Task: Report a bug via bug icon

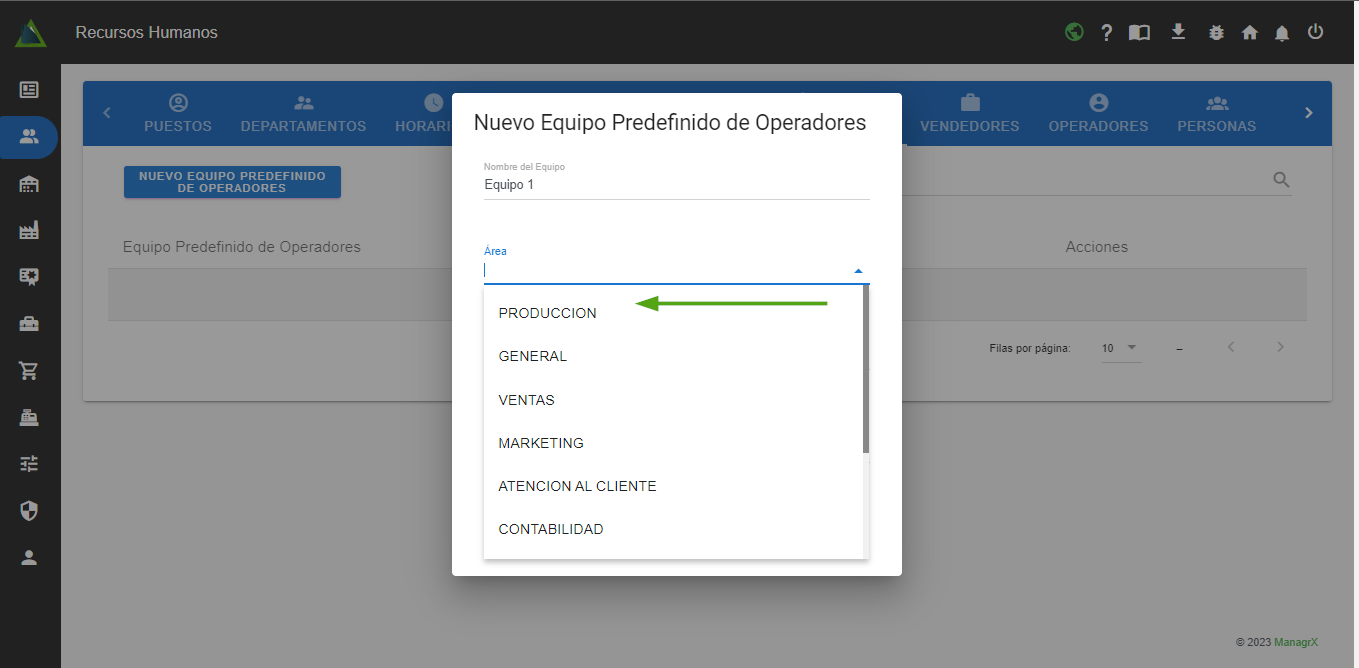Action: click(1216, 32)
